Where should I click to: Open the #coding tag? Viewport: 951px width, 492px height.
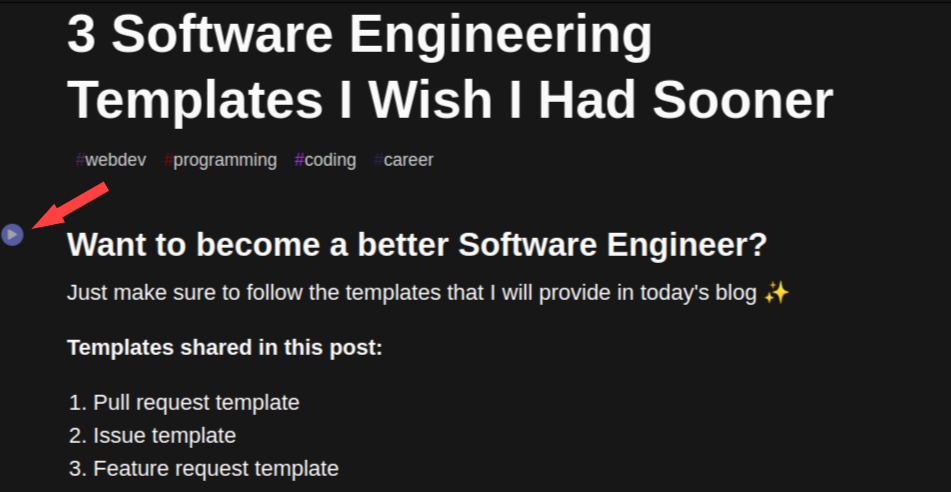[325, 160]
